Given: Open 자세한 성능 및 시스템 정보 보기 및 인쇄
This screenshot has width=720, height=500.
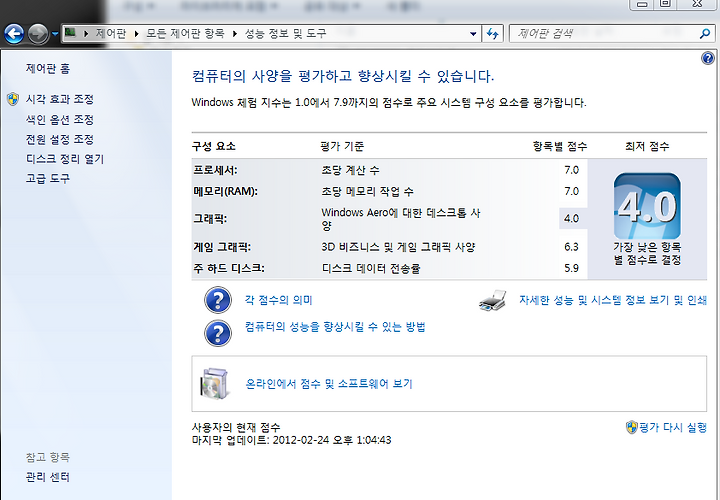Looking at the screenshot, I should pos(613,300).
